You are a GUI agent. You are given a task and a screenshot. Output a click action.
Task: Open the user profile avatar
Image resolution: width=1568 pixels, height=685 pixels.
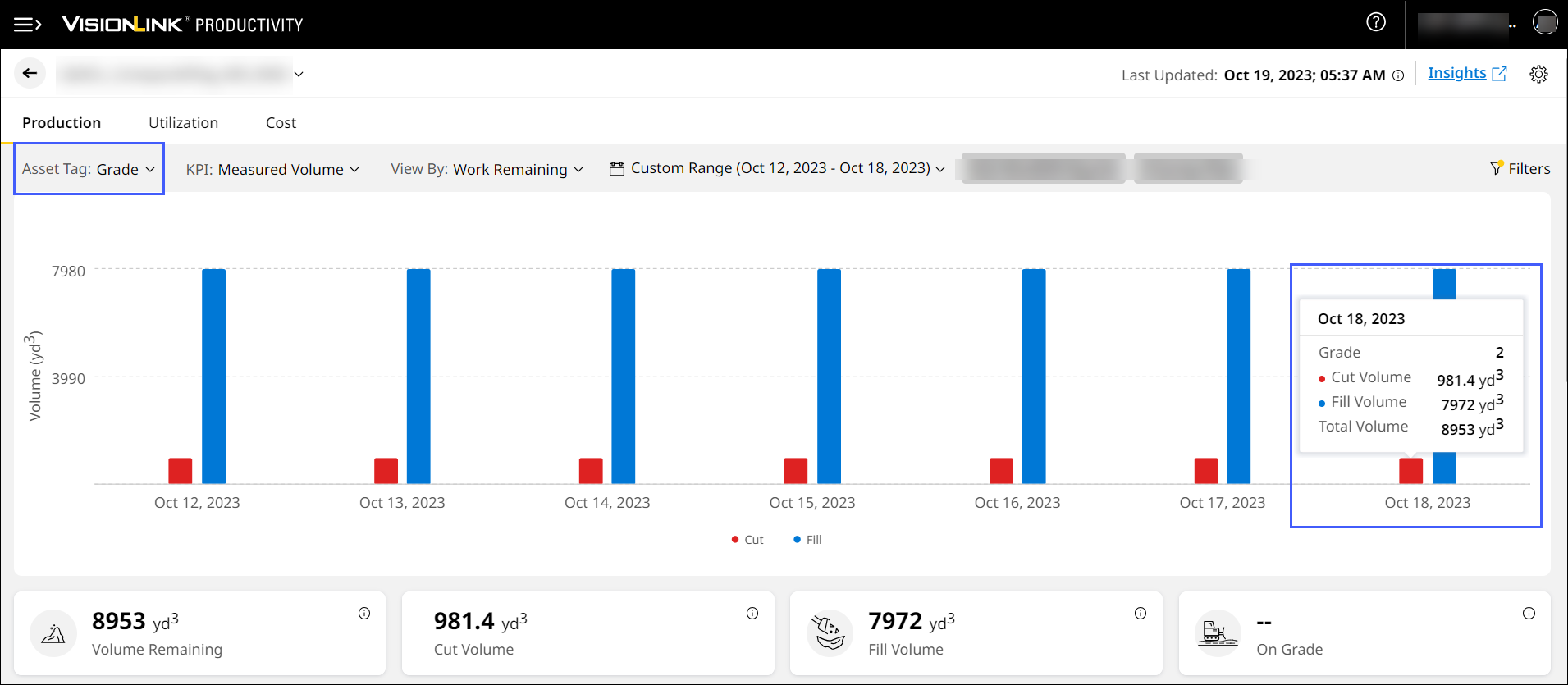click(1544, 22)
